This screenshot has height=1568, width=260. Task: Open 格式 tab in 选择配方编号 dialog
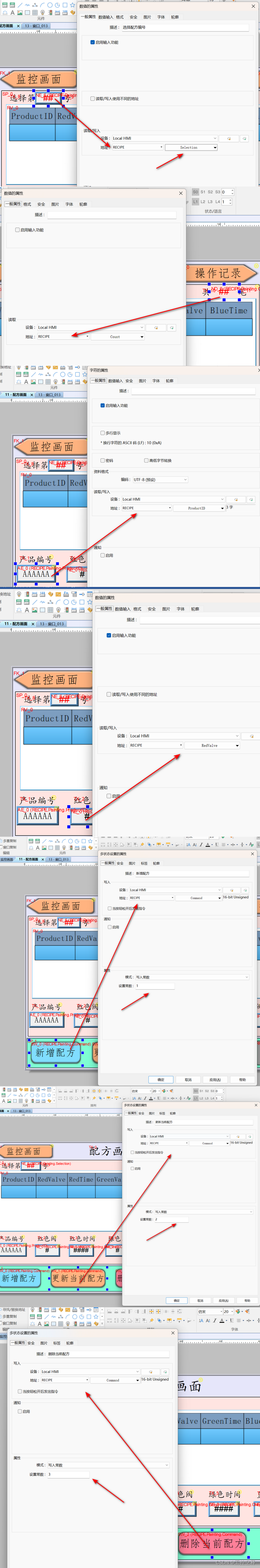[x=119, y=17]
